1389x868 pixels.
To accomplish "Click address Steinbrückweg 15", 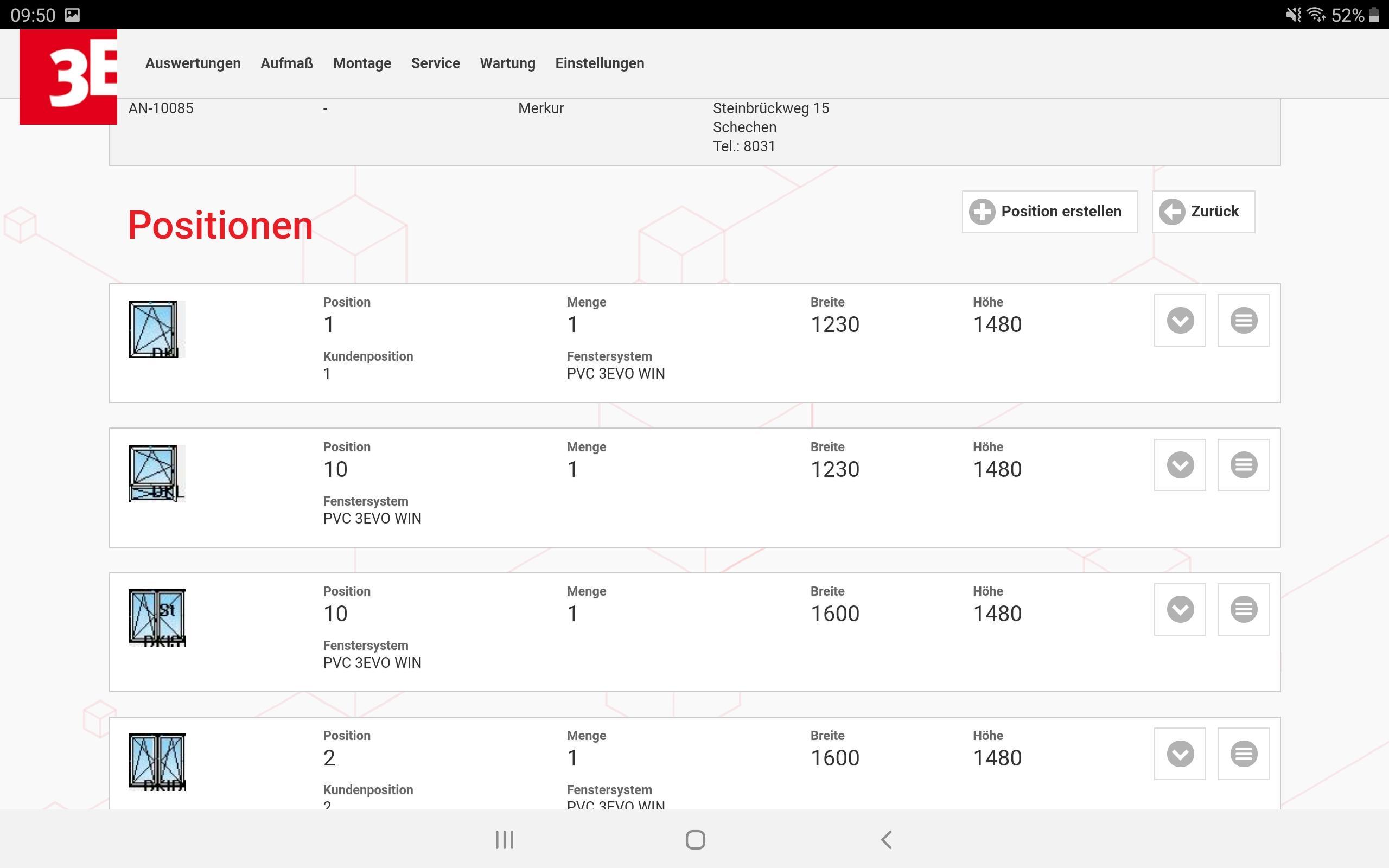I will coord(771,108).
